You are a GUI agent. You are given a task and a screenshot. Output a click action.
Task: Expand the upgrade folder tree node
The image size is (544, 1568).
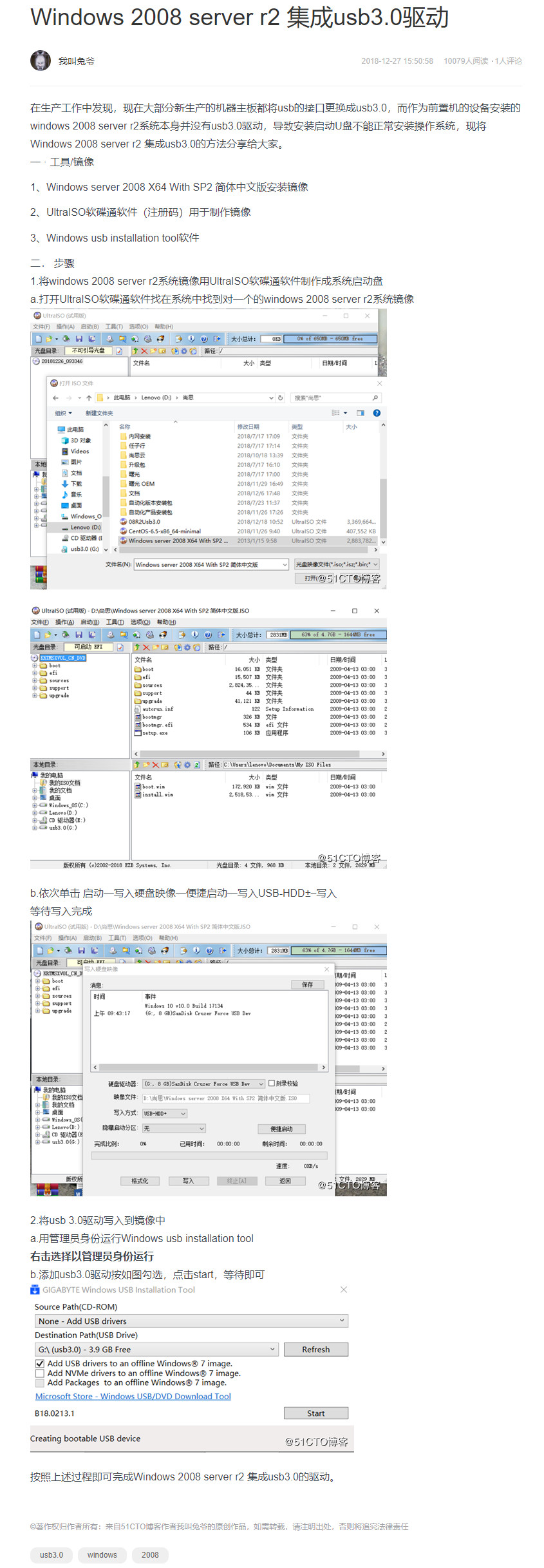click(x=35, y=696)
